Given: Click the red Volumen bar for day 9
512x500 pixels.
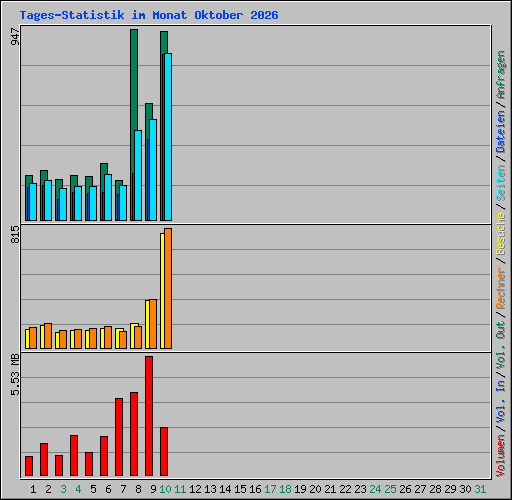Looking at the screenshot, I should click(x=149, y=416).
